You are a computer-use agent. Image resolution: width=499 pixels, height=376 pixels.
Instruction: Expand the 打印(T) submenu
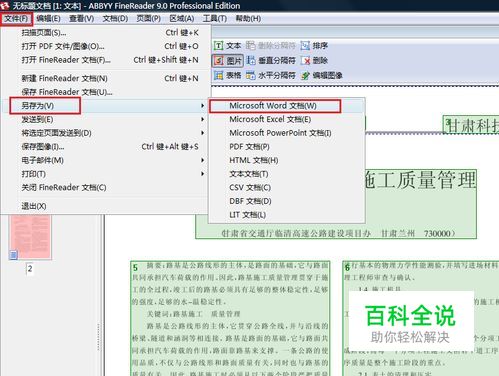[106, 174]
